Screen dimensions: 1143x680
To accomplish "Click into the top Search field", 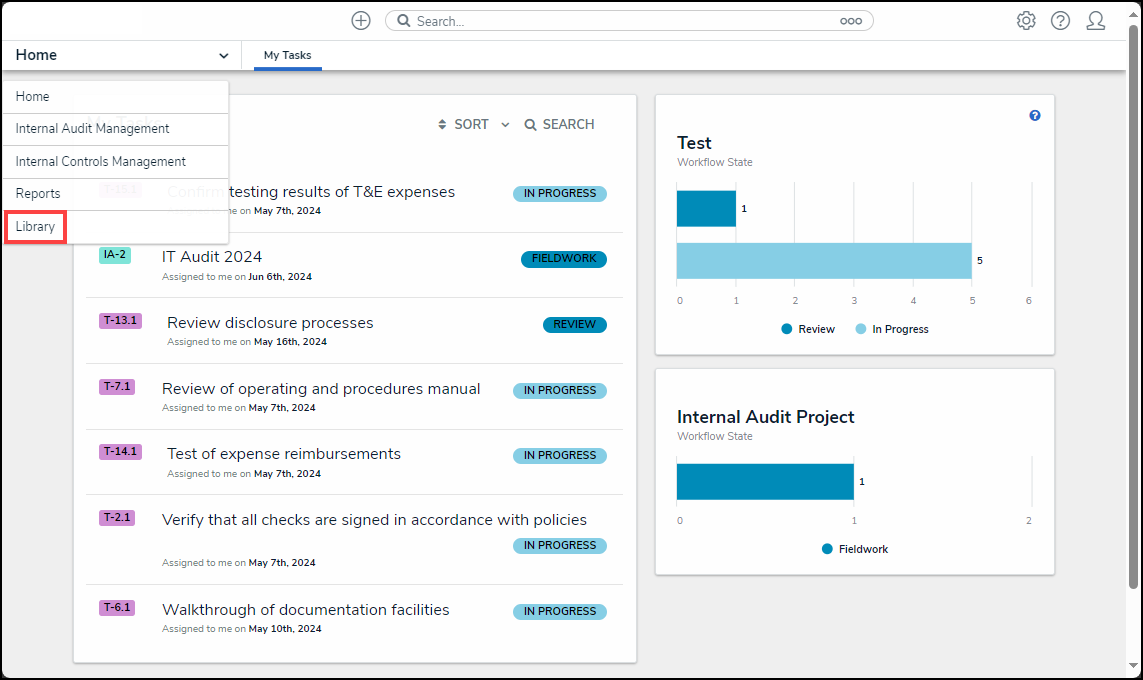I will (620, 21).
